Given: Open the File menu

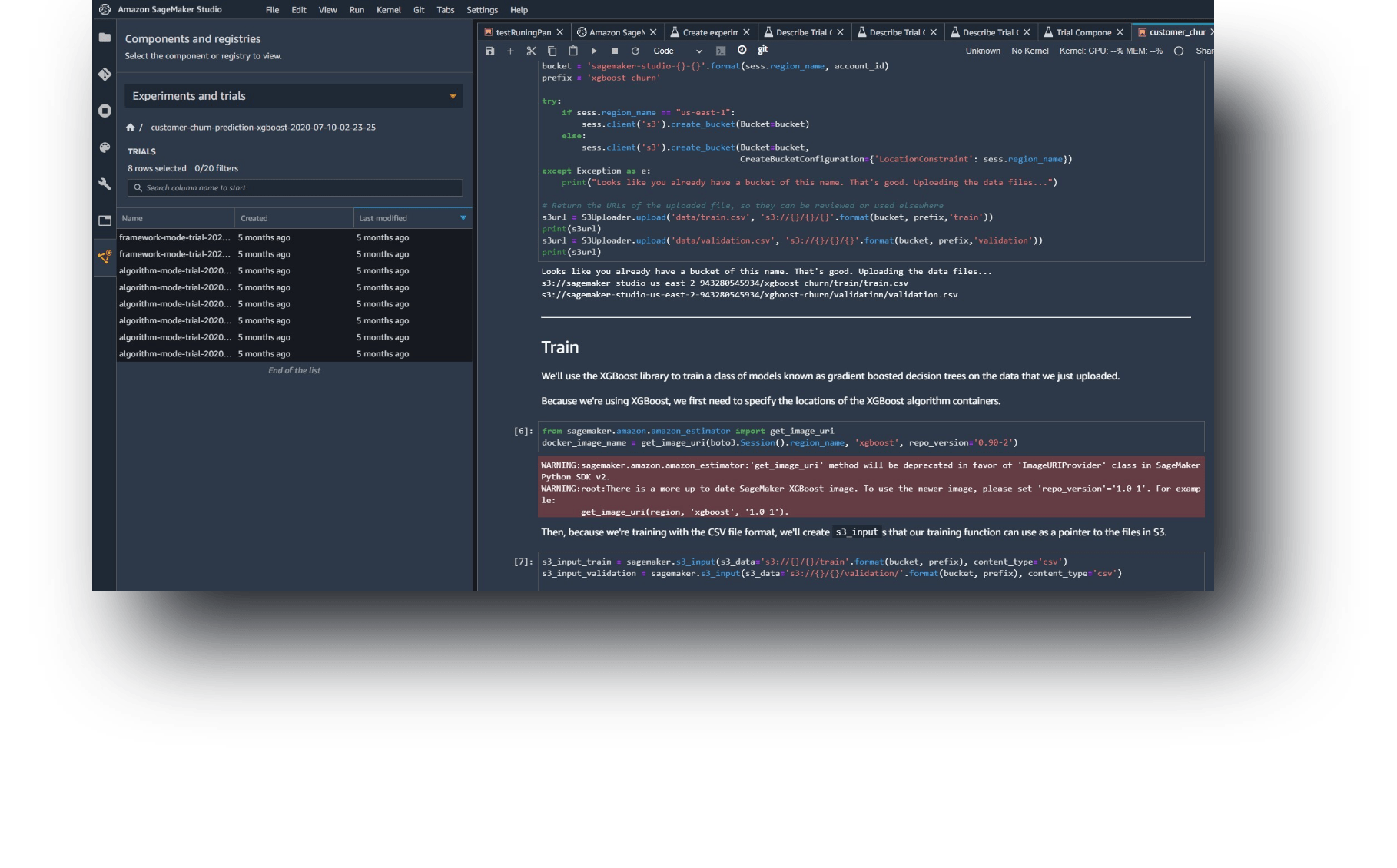Looking at the screenshot, I should 272,10.
